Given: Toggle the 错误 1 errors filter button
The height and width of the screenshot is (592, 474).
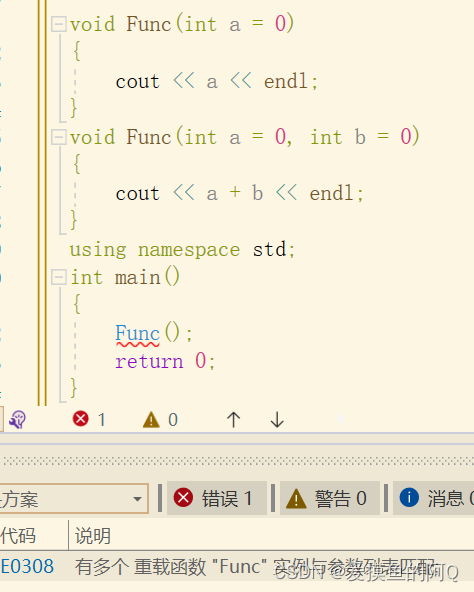Looking at the screenshot, I should pyautogui.click(x=217, y=498).
